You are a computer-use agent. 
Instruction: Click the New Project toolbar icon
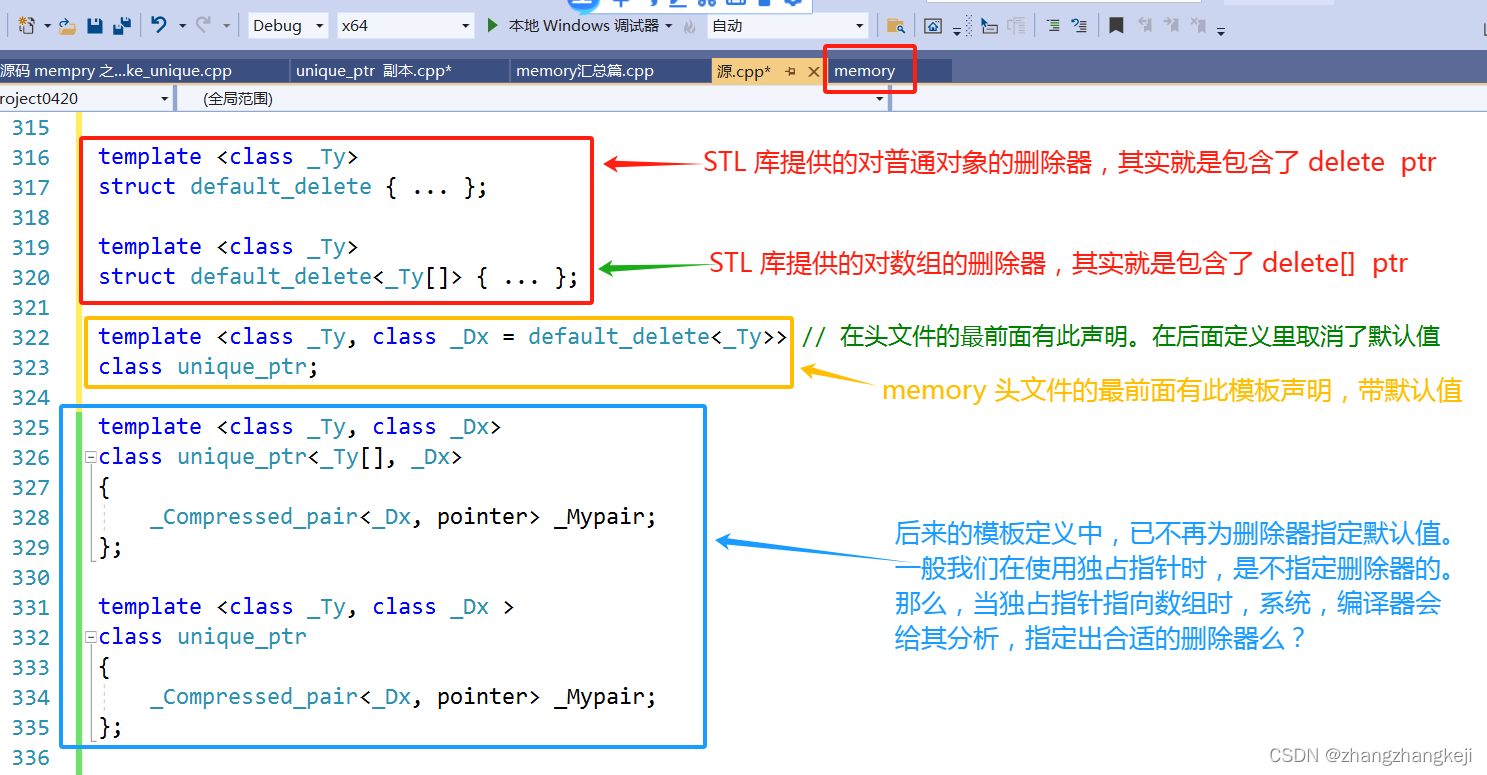[27, 25]
